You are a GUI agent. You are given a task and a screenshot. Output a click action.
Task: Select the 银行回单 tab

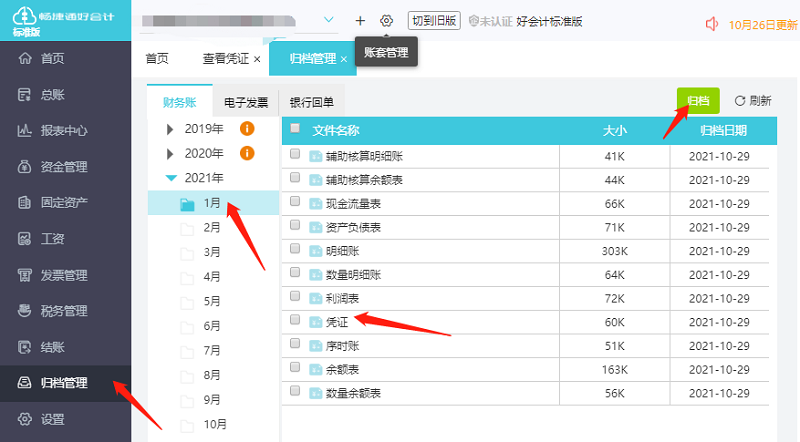pos(312,103)
